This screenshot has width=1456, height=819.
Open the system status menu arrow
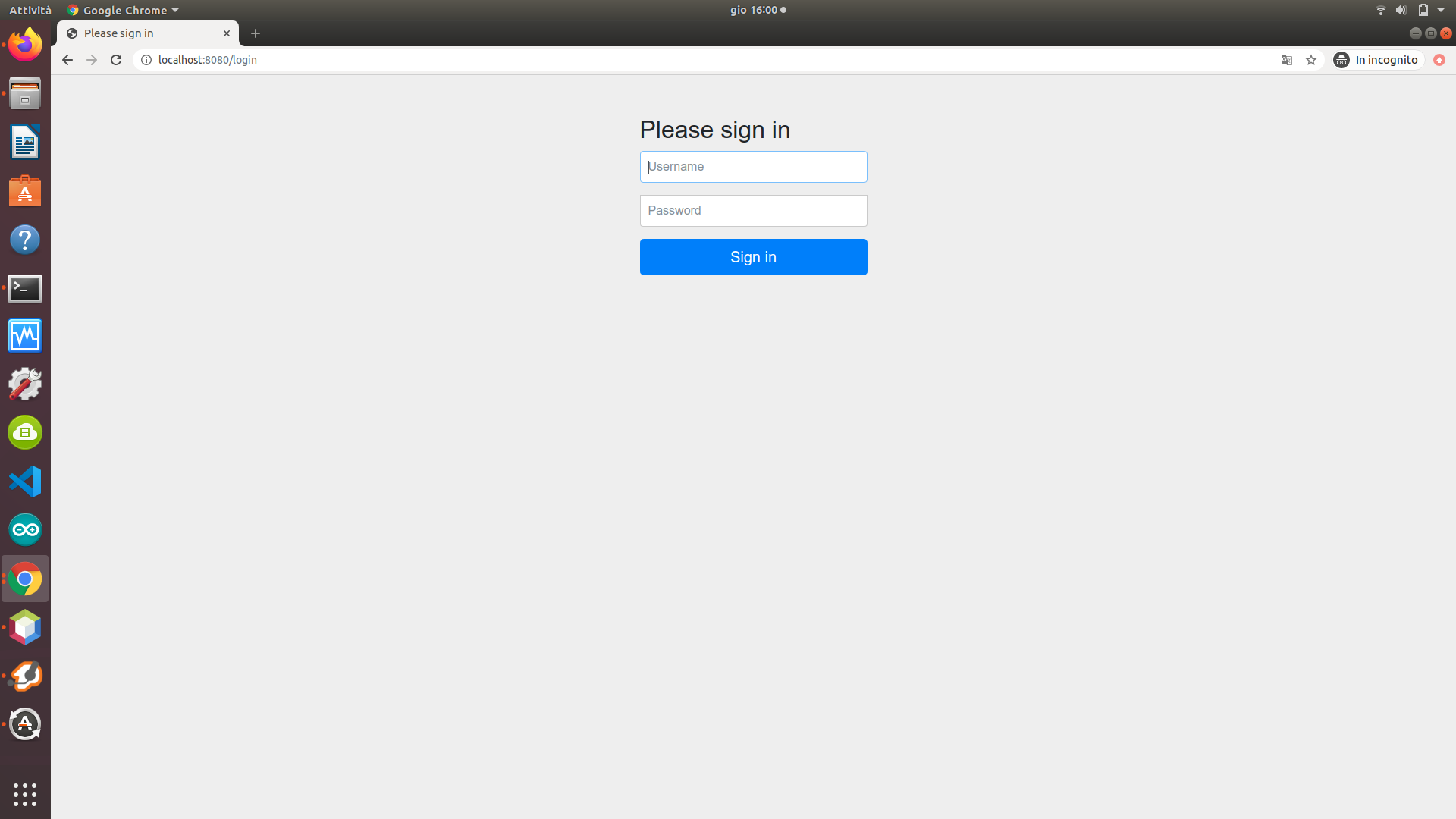(1441, 10)
